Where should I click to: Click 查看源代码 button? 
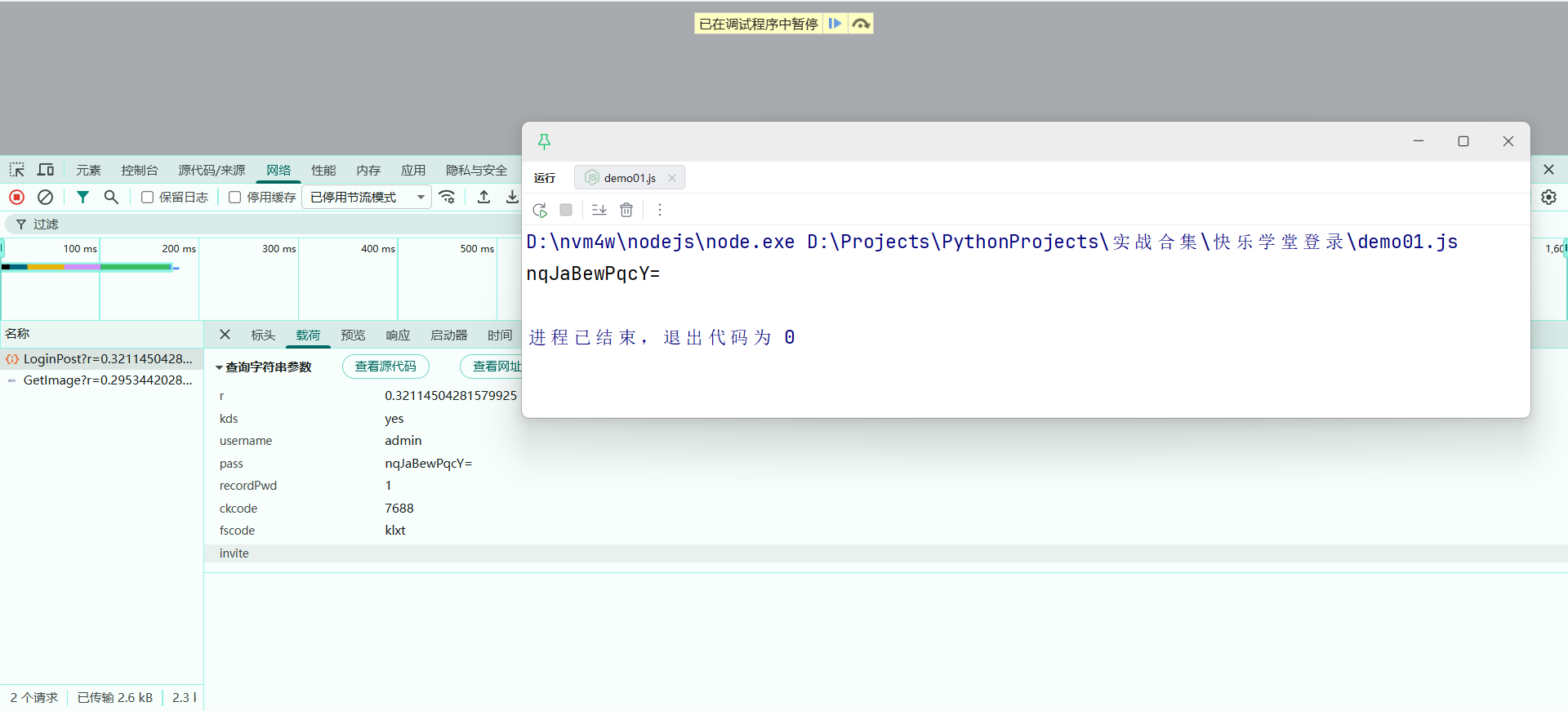(x=385, y=367)
